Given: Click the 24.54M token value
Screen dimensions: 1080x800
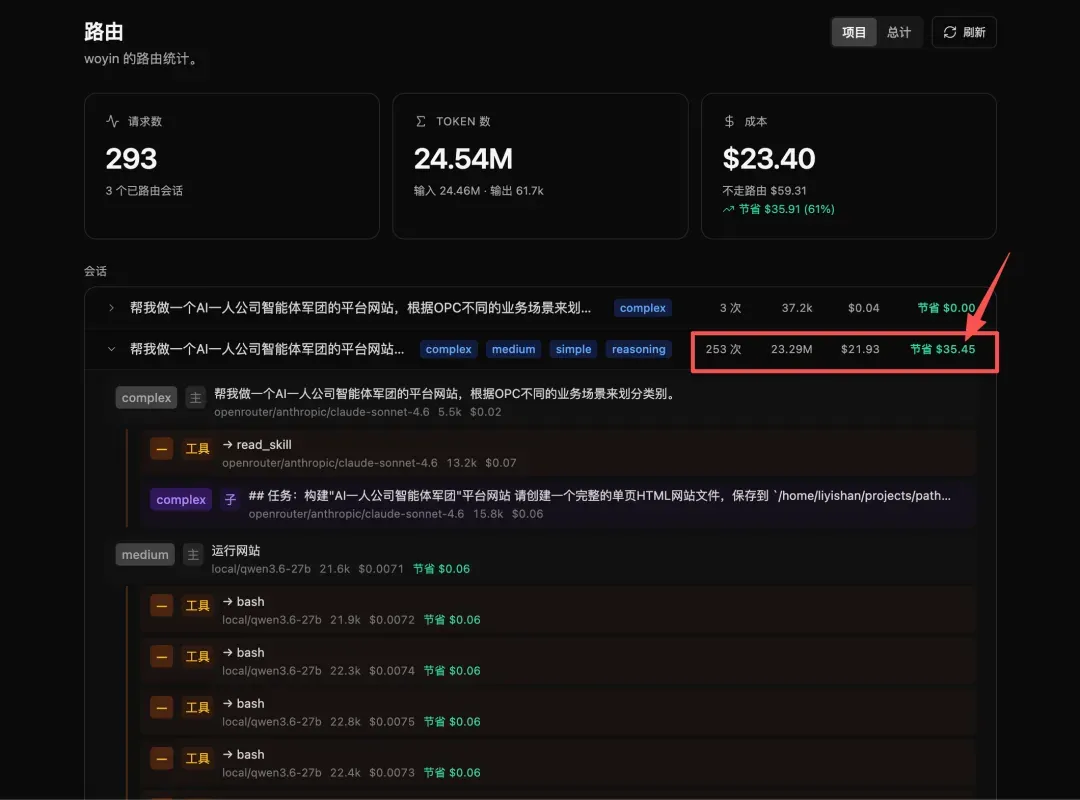Looking at the screenshot, I should coord(463,158).
